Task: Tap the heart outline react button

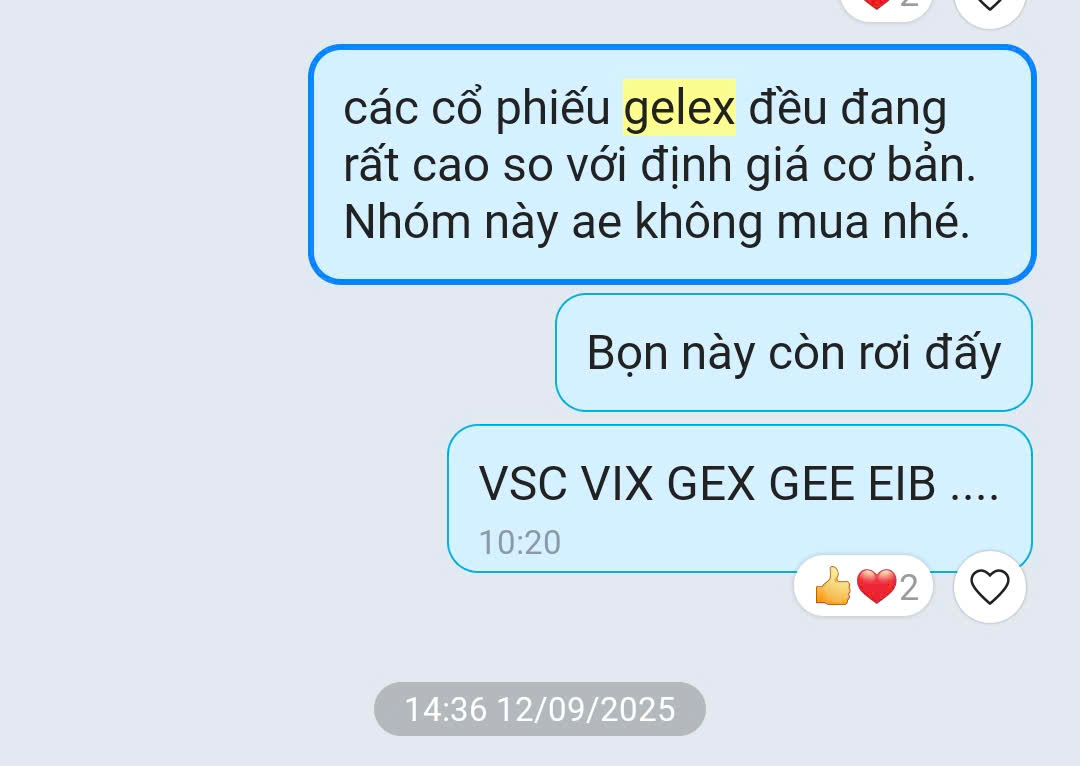Action: point(990,587)
